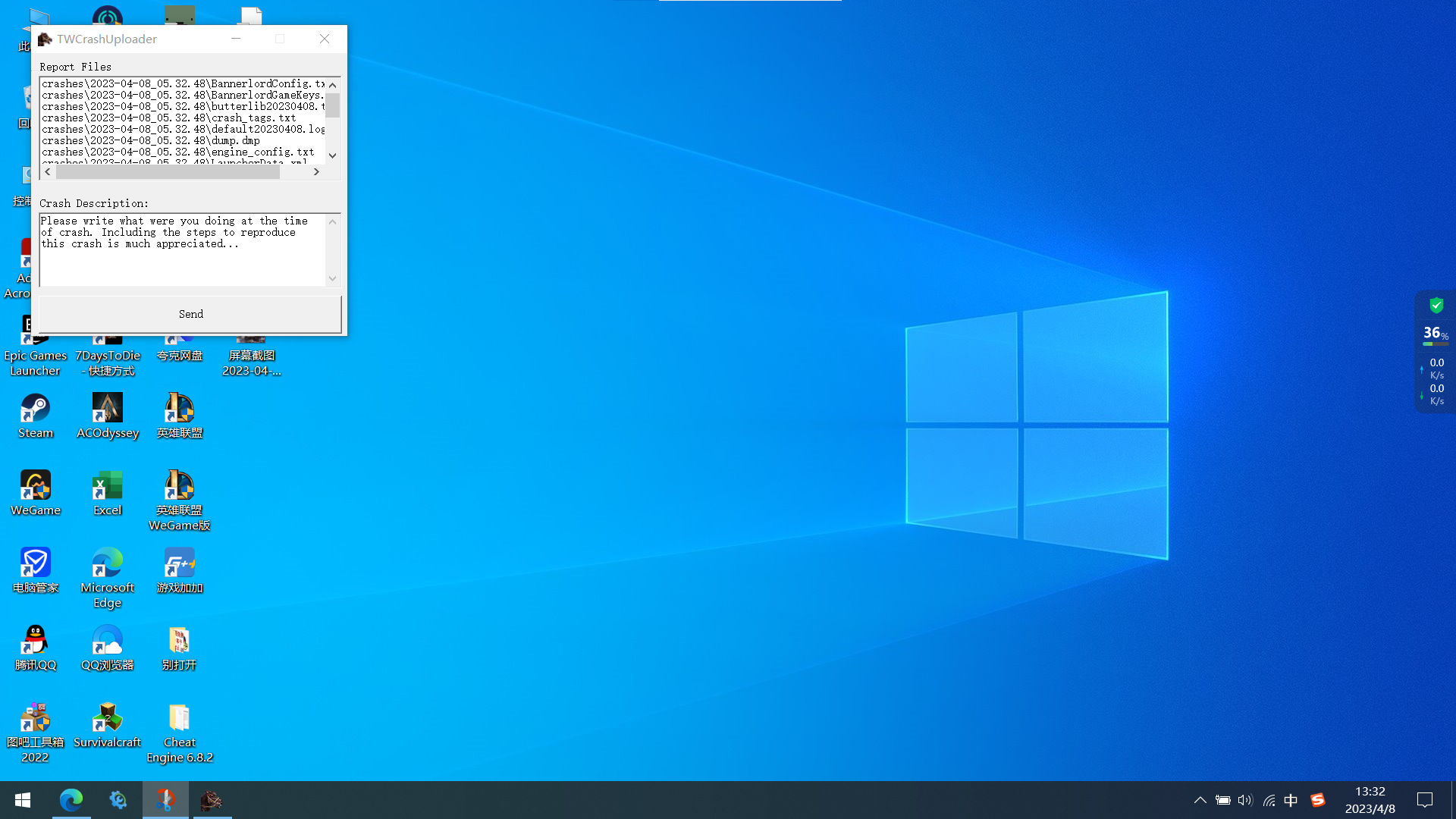Open the Survivalcraft desktop shortcut
This screenshot has width=1456, height=819.
tap(108, 726)
